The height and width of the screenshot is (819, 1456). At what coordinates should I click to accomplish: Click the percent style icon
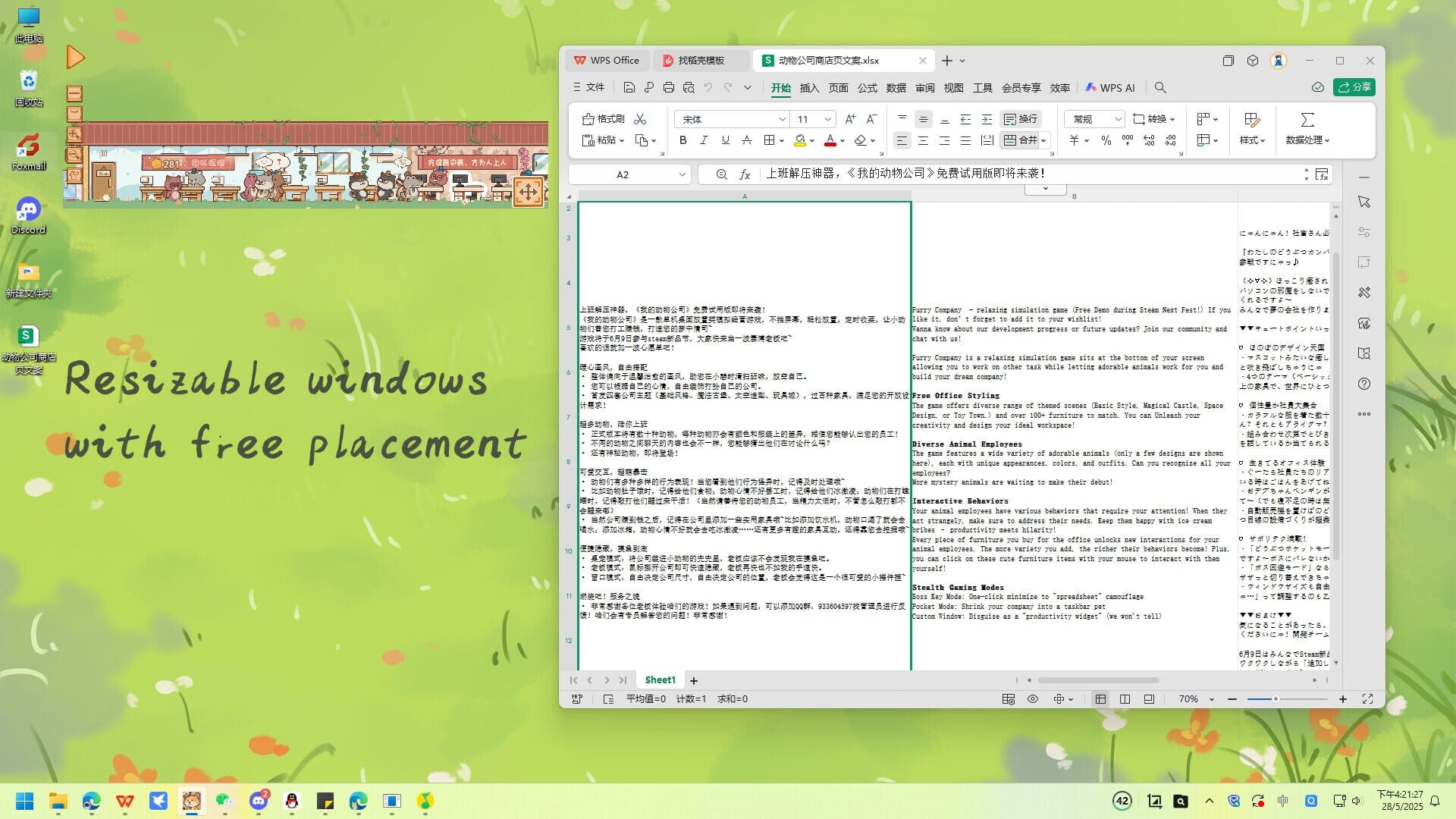tap(1106, 140)
